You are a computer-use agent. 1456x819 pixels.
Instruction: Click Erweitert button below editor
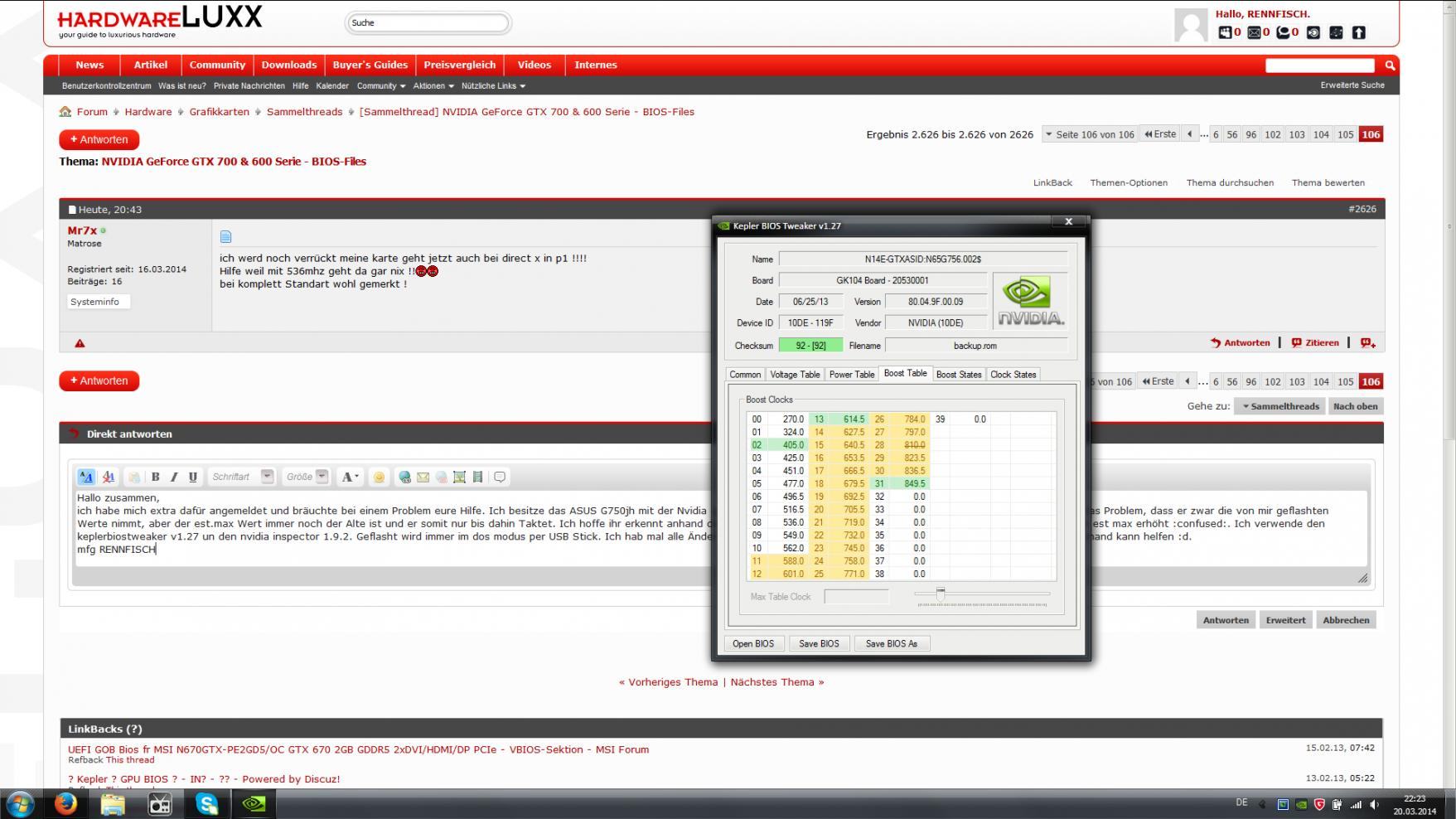[x=1285, y=620]
